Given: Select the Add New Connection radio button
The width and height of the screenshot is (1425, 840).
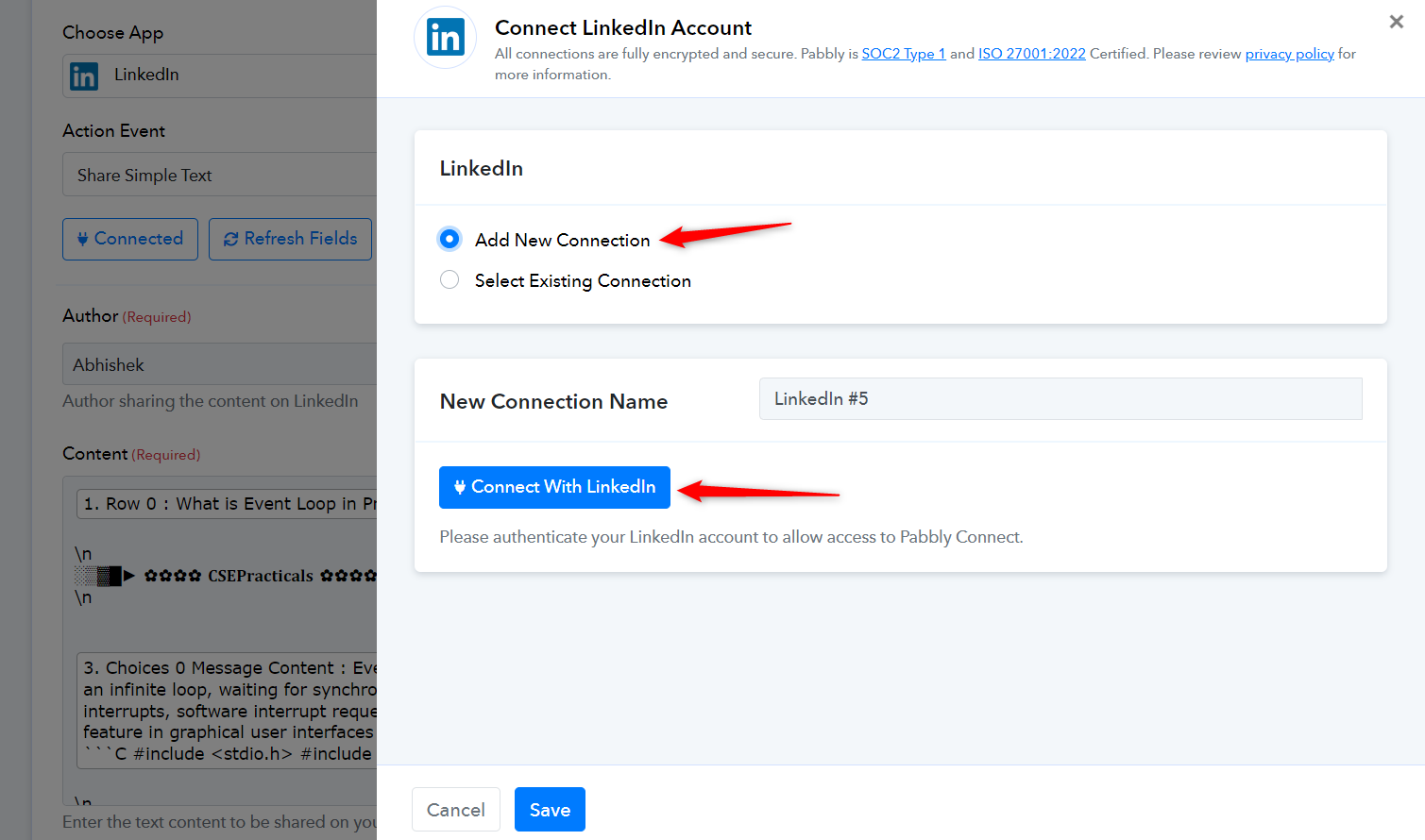Looking at the screenshot, I should point(450,239).
